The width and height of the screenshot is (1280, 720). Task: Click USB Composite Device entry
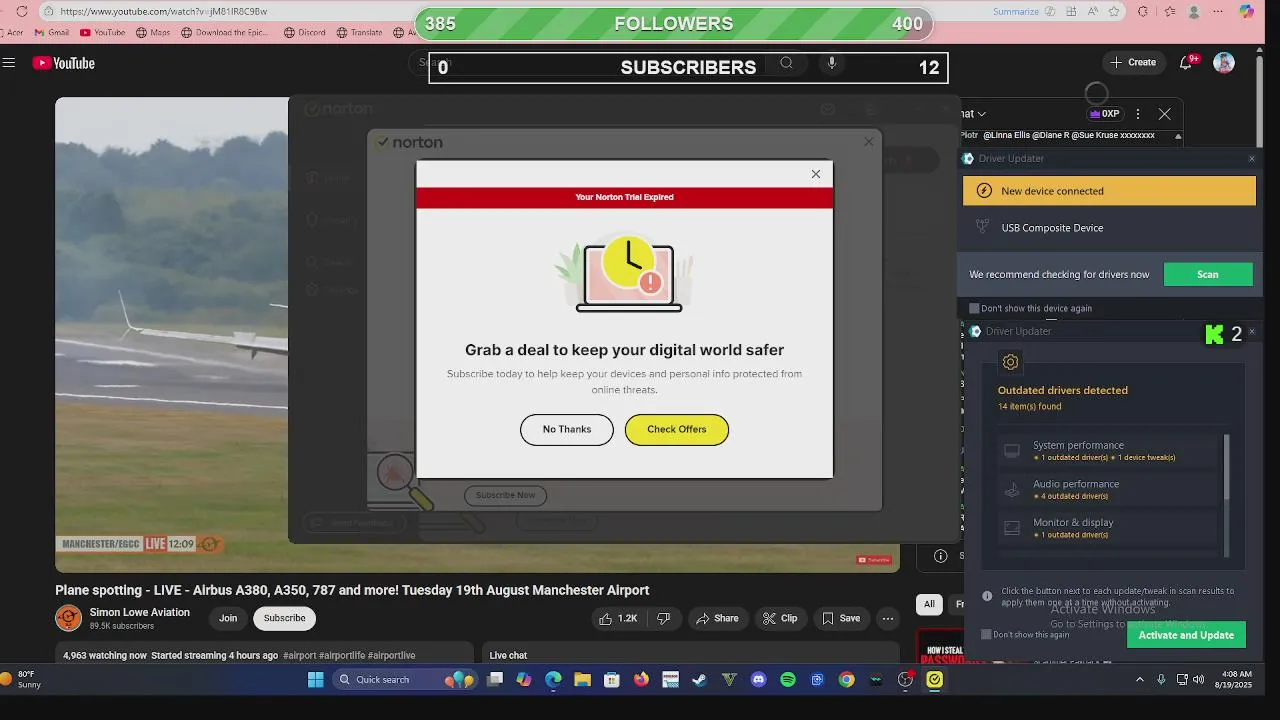[x=1052, y=228]
